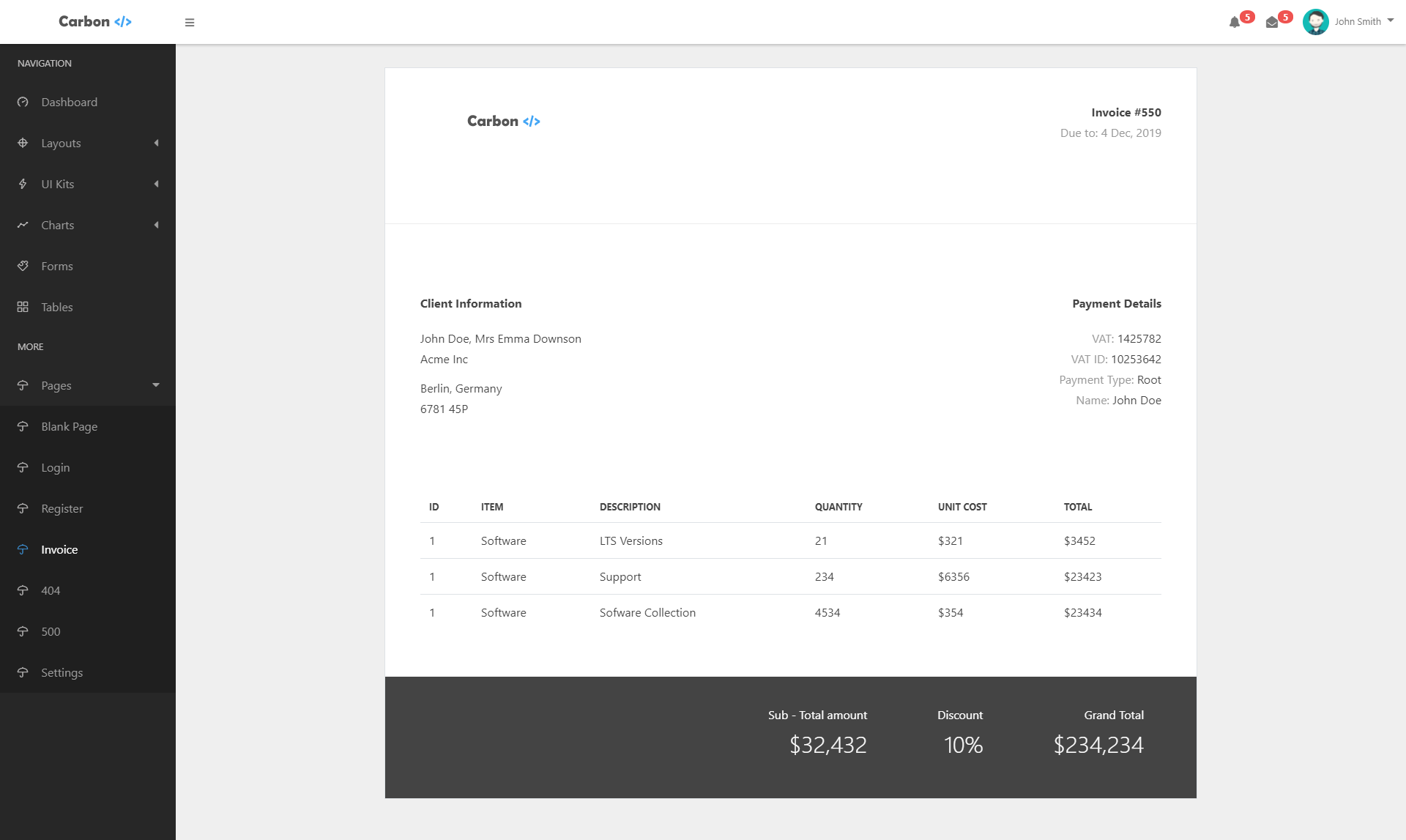Click the UI Kits lightning icon
Screen dimensions: 1406x840
coord(23,185)
